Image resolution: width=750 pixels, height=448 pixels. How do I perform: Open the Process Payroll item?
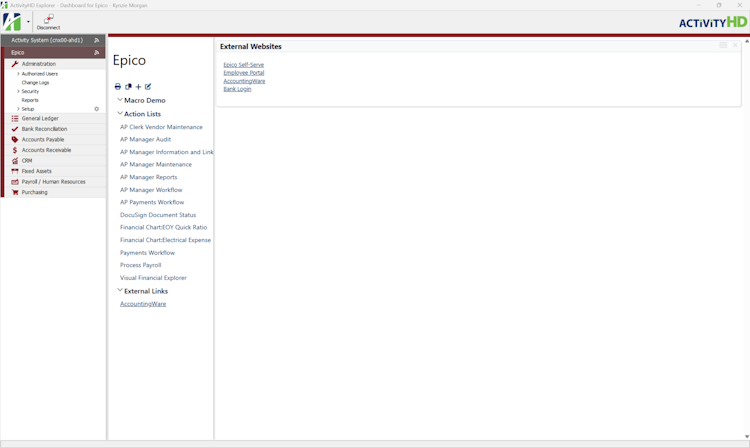tap(141, 265)
